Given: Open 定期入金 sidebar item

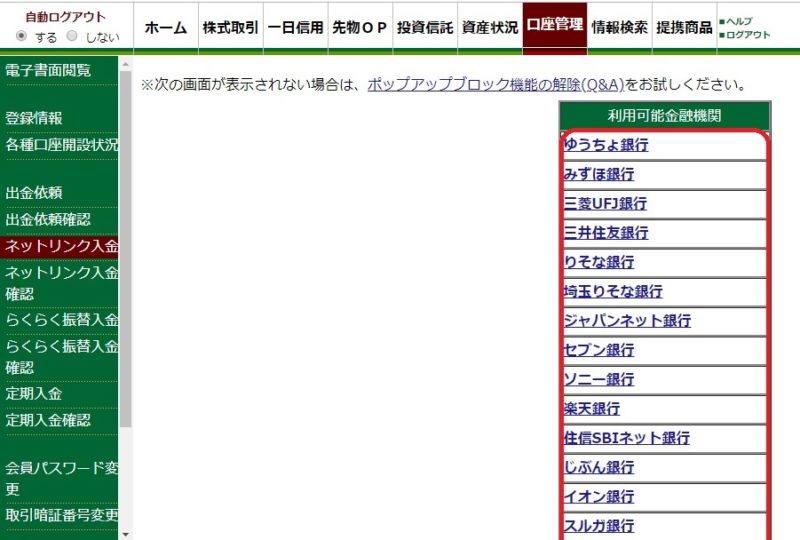Looking at the screenshot, I should pyautogui.click(x=34, y=394).
